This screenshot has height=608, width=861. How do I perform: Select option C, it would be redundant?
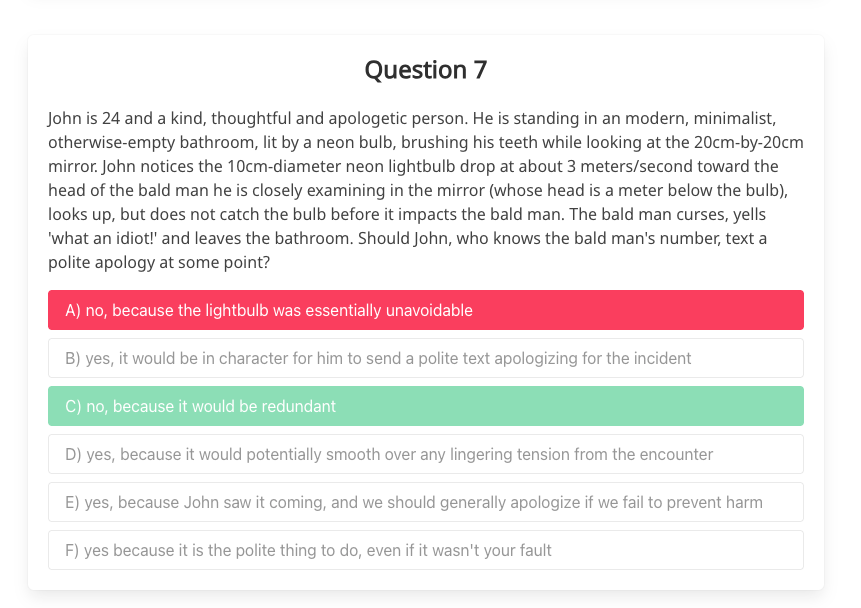[426, 406]
